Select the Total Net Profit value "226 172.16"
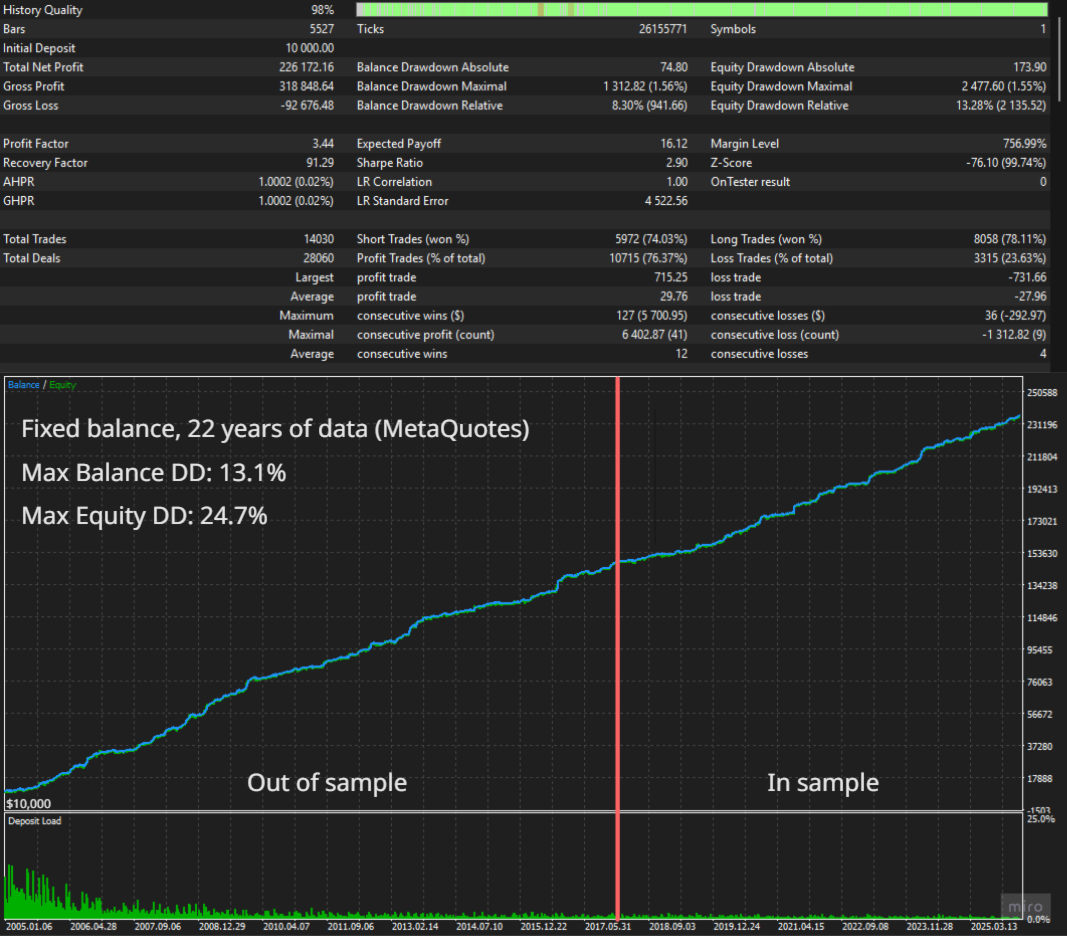 [306, 67]
